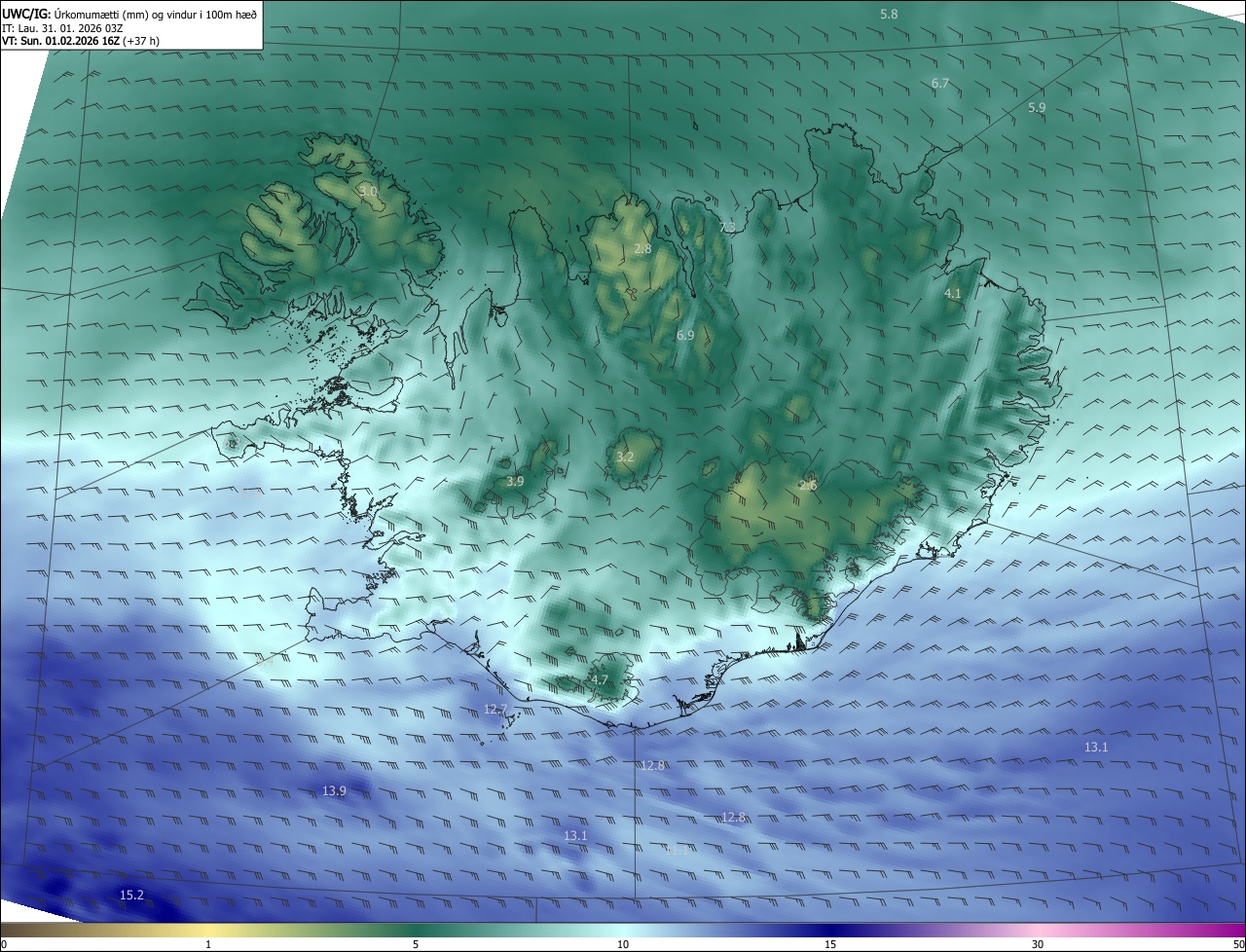The height and width of the screenshot is (952, 1246).
Task: Click the 7.3 value label
Action: point(727,227)
